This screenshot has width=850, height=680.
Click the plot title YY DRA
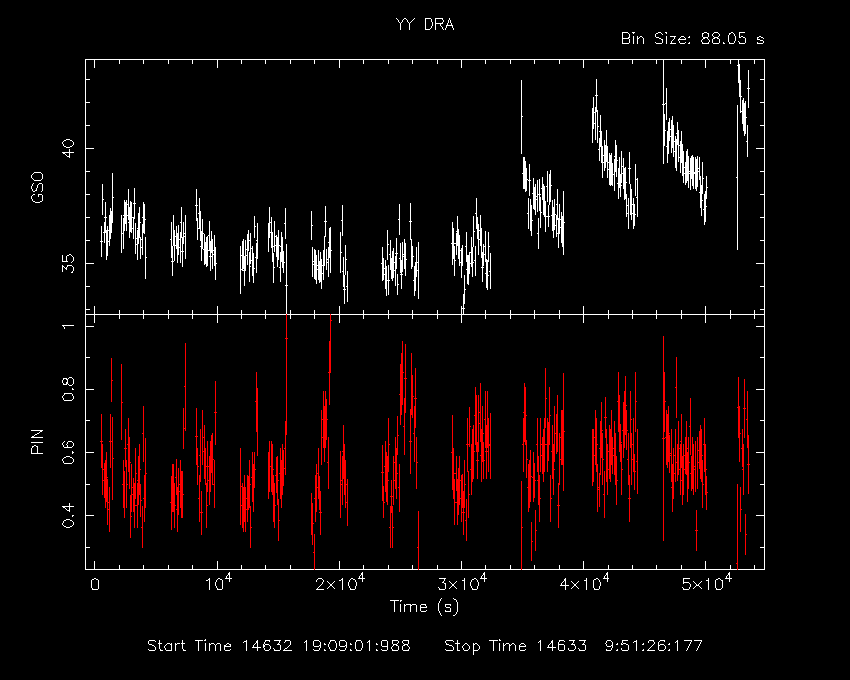click(x=425, y=24)
